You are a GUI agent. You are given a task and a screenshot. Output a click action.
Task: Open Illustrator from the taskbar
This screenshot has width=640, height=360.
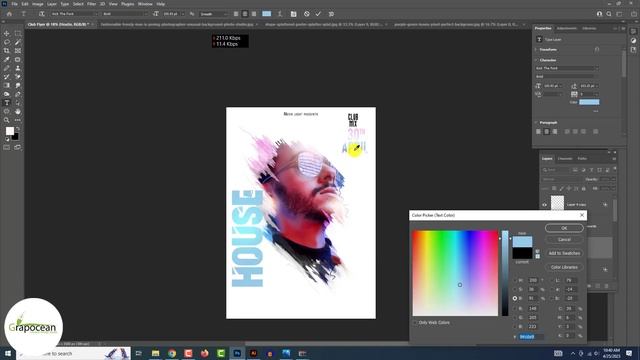coord(253,353)
